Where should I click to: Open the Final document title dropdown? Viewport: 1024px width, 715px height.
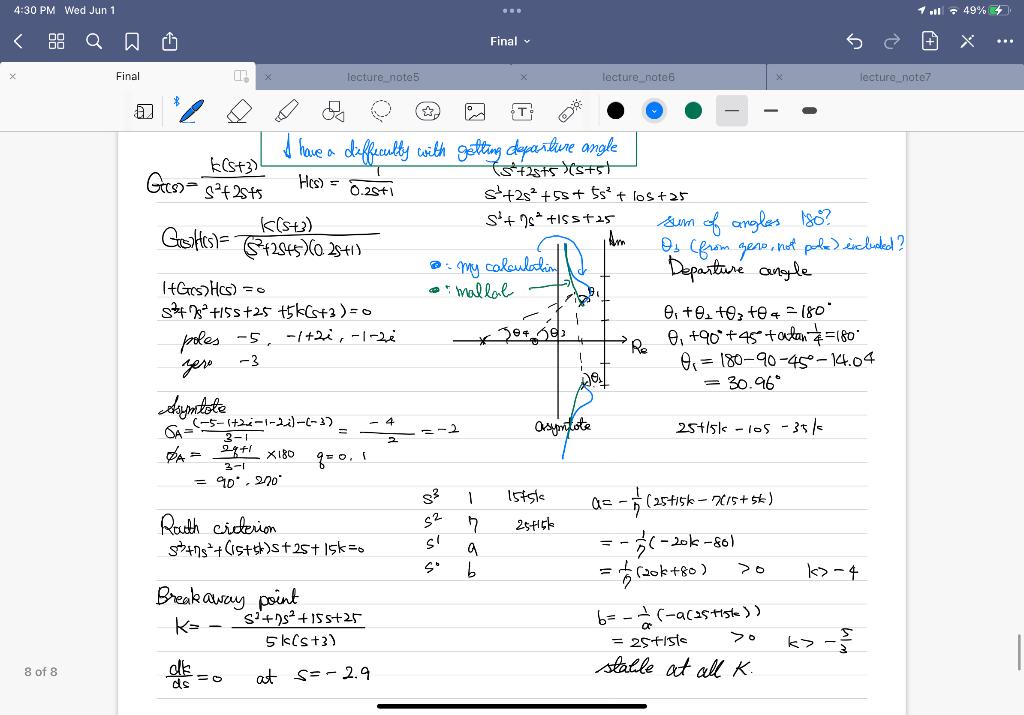coord(510,41)
